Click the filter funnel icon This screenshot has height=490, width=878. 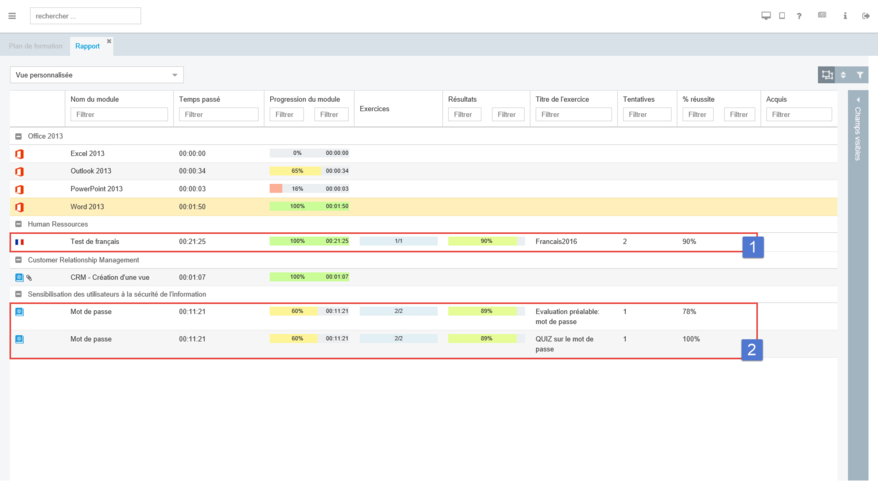click(x=860, y=75)
